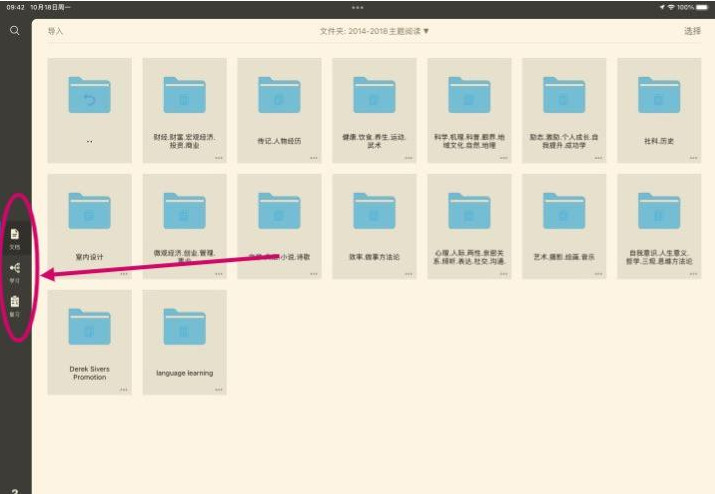Open the 科学.机理.科普 folder
The image size is (715, 494).
469,110
